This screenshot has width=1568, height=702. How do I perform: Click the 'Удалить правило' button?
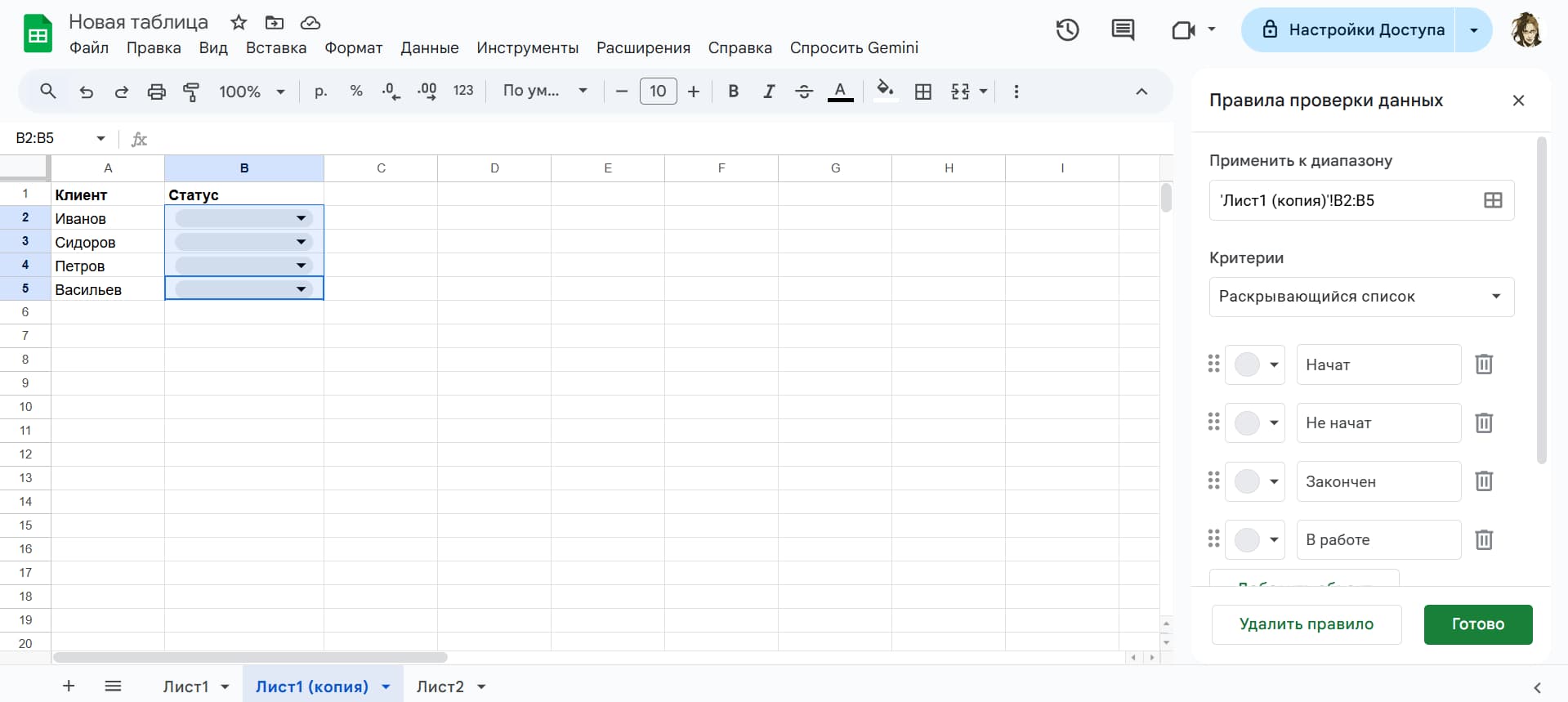click(x=1306, y=624)
